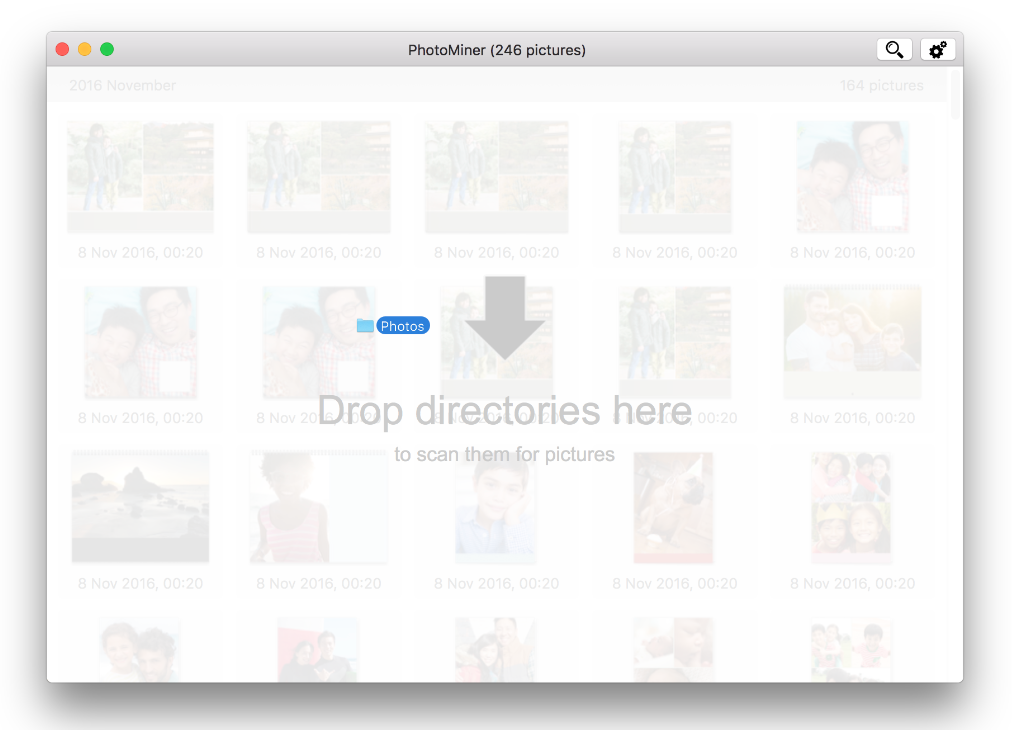This screenshot has width=1012, height=730.
Task: Click the vertical scrollbar at right edge
Action: (x=956, y=94)
